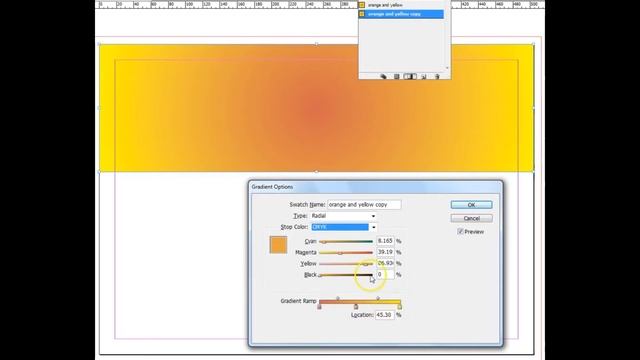Click the Black slider track
Screen dimensions: 640x360
point(346,275)
